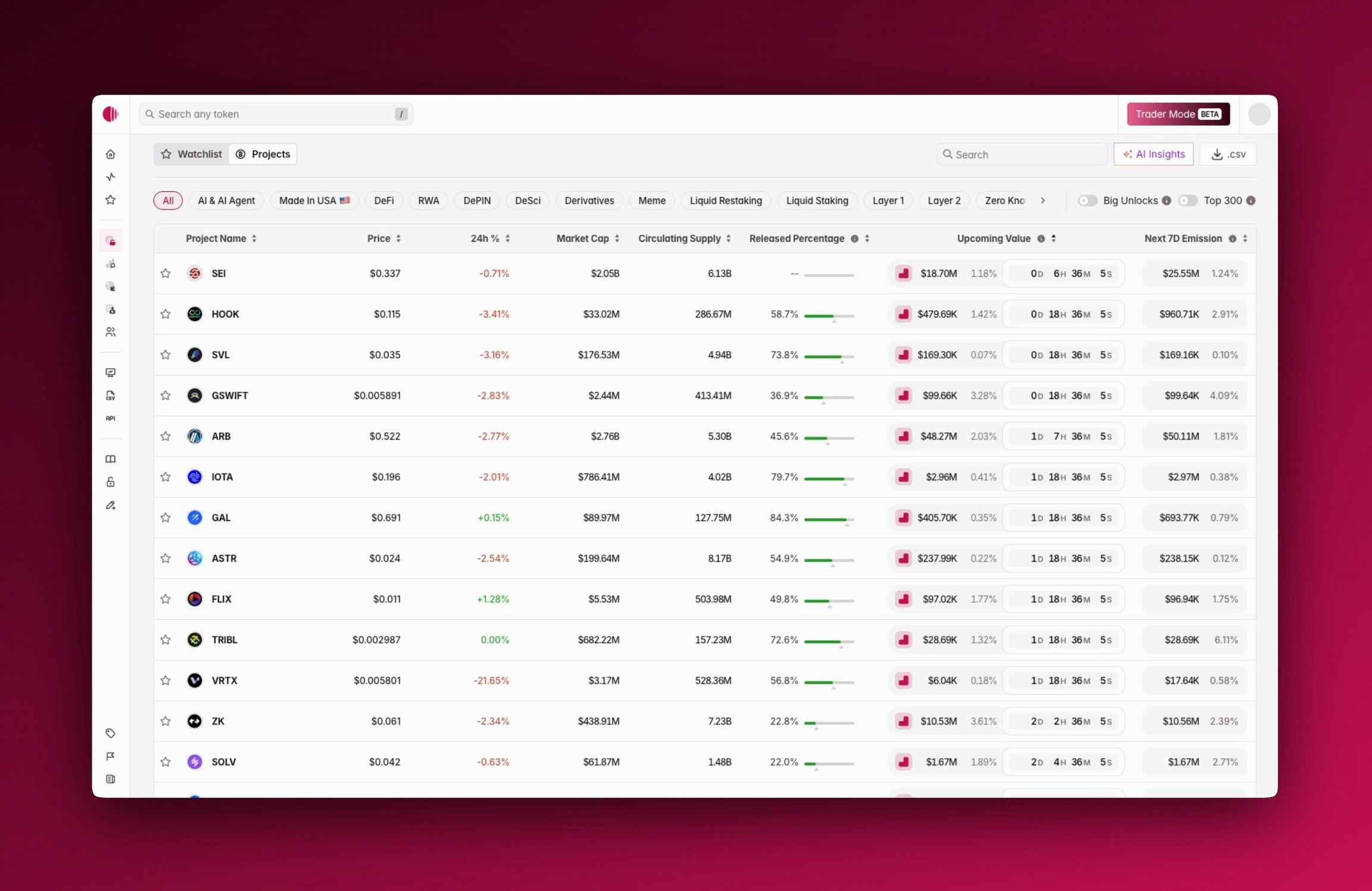Sort by Upcoming Value column arrows

[1053, 239]
